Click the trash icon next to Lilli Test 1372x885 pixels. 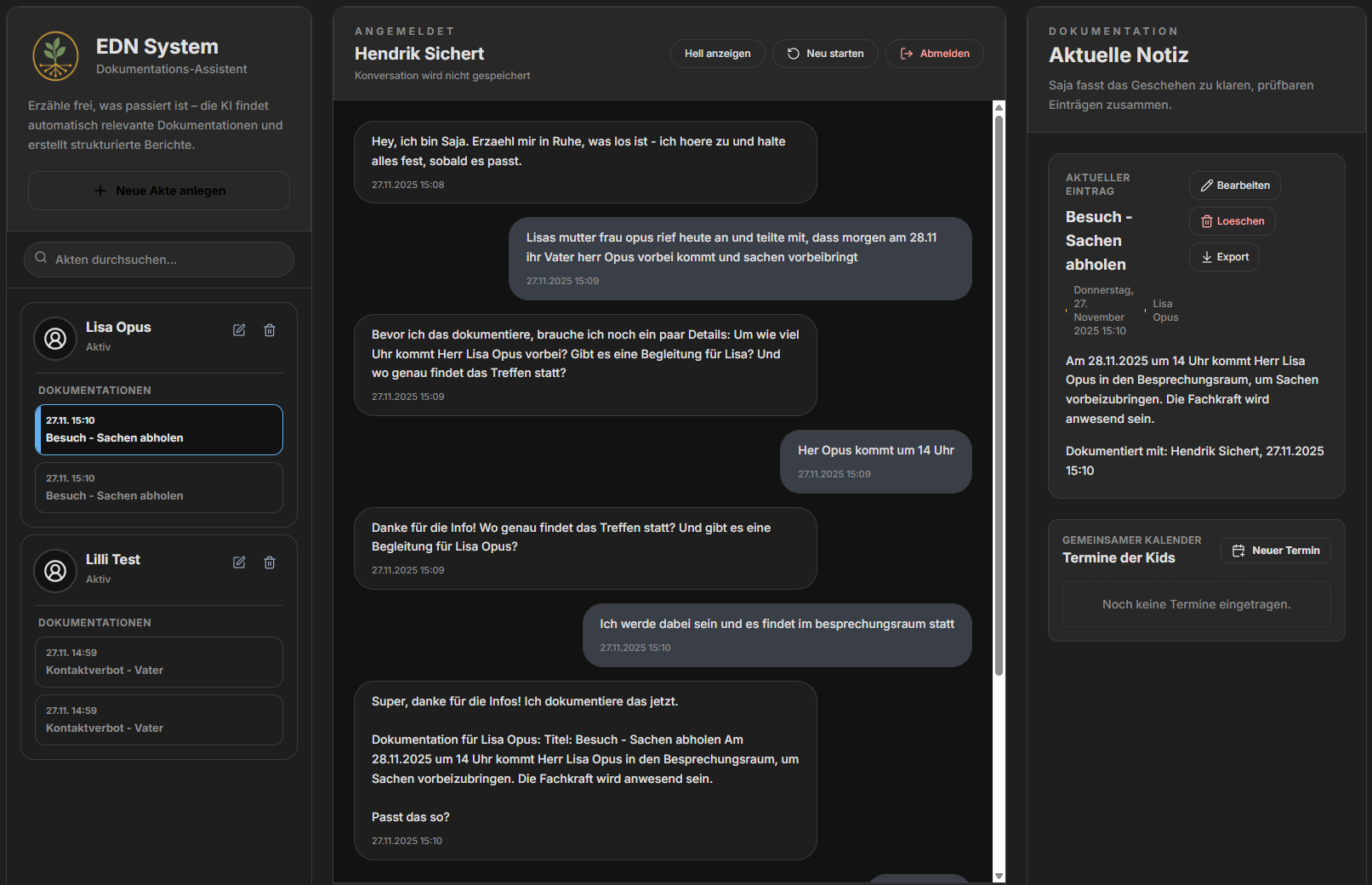[270, 562]
